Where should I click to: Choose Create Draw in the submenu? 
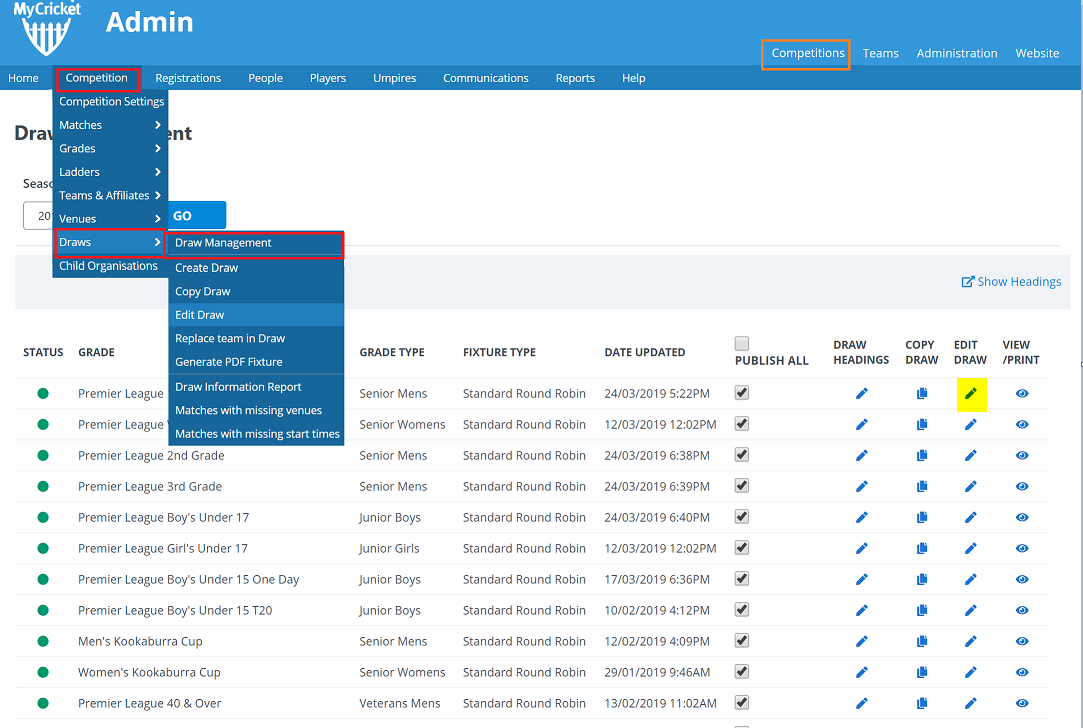pos(256,268)
